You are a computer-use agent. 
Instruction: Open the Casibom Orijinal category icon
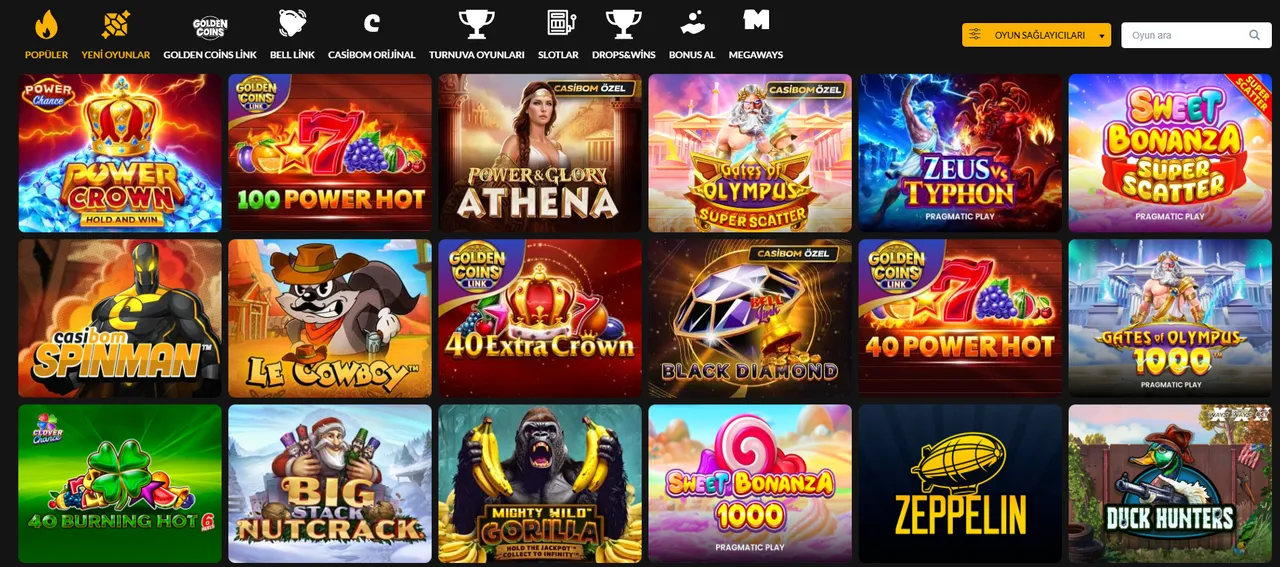[372, 23]
